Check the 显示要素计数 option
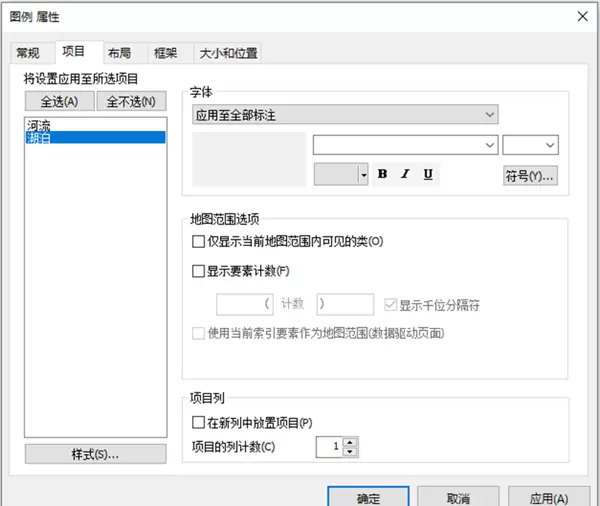The image size is (600, 506). 198,270
